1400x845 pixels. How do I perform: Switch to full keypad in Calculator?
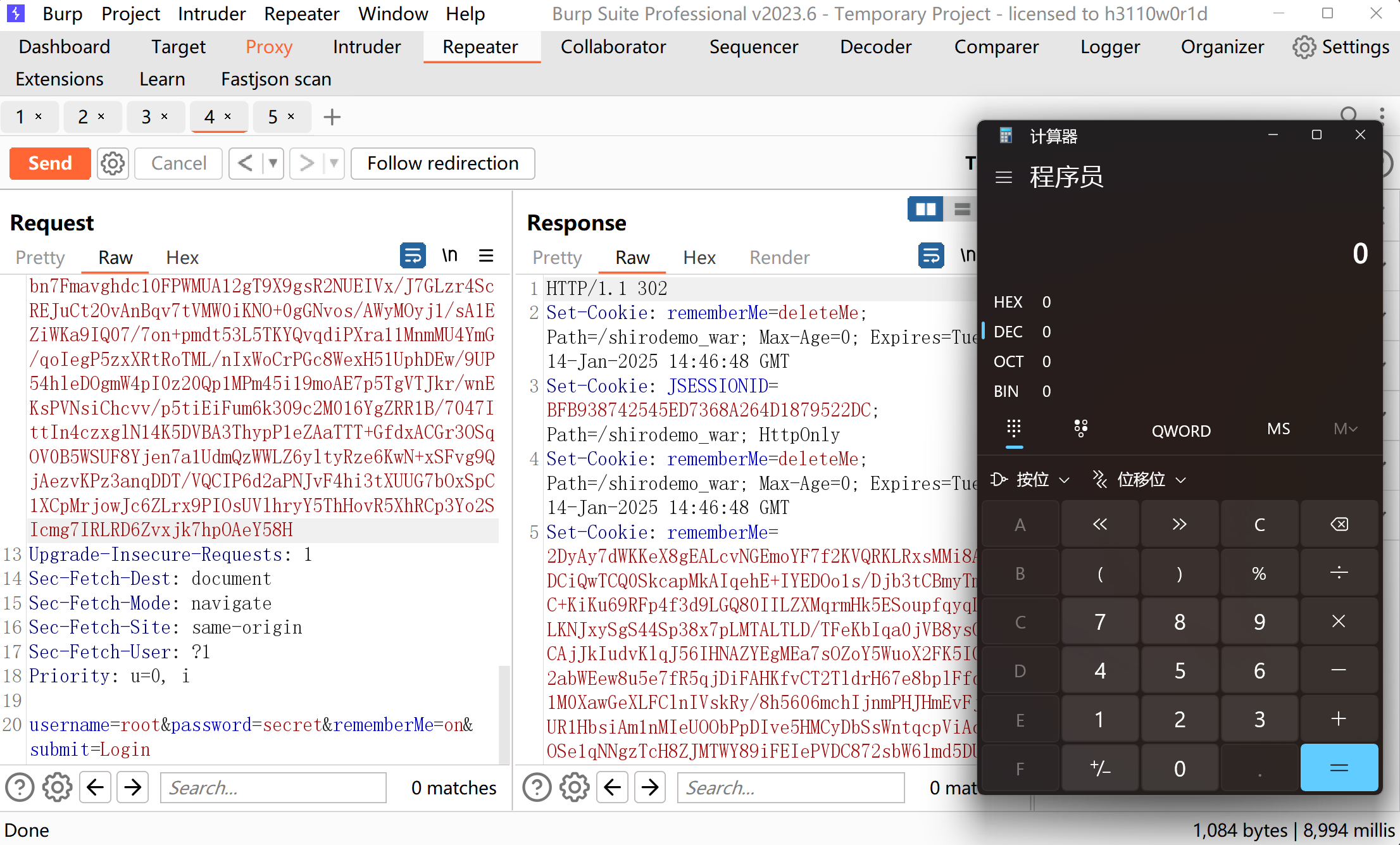pyautogui.click(x=1014, y=429)
